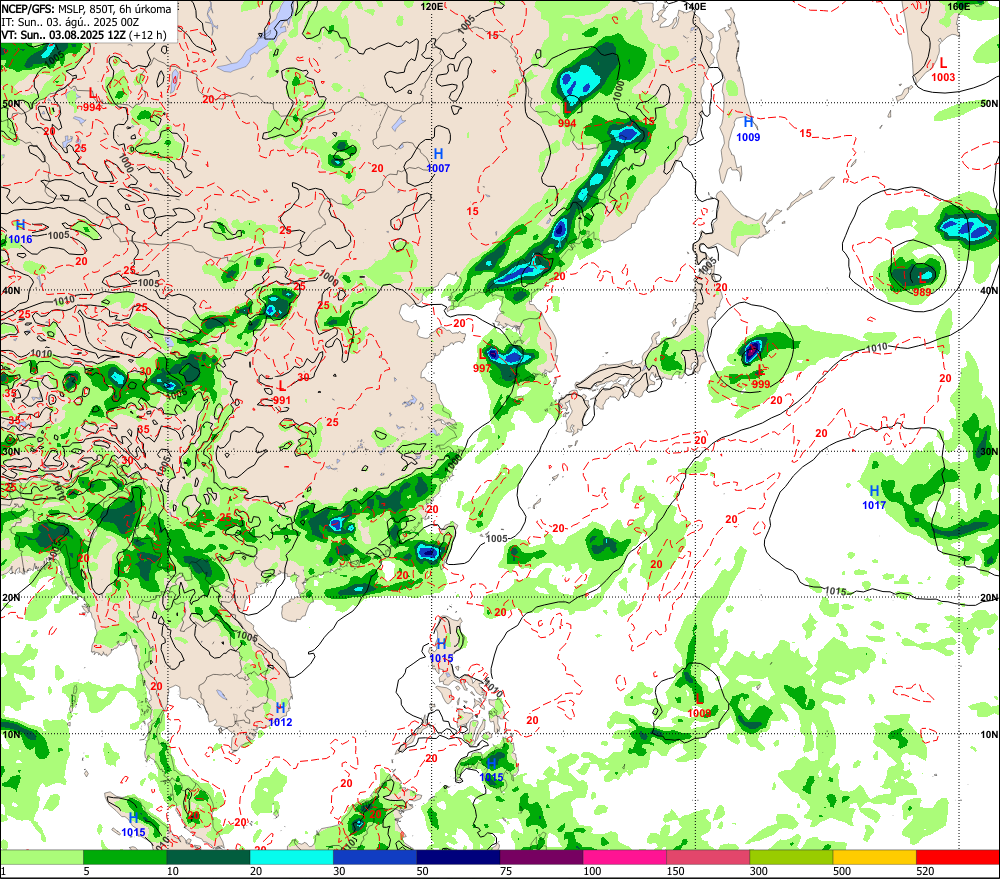Click the light green 1-5 legend swatch

[x=41, y=857]
